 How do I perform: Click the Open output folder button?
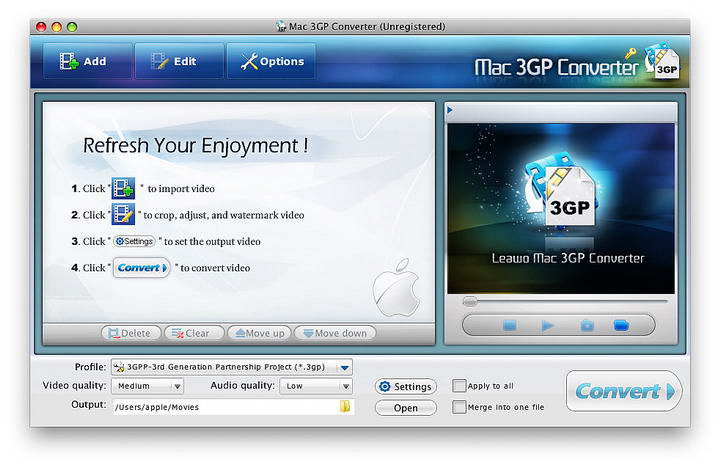pos(405,408)
